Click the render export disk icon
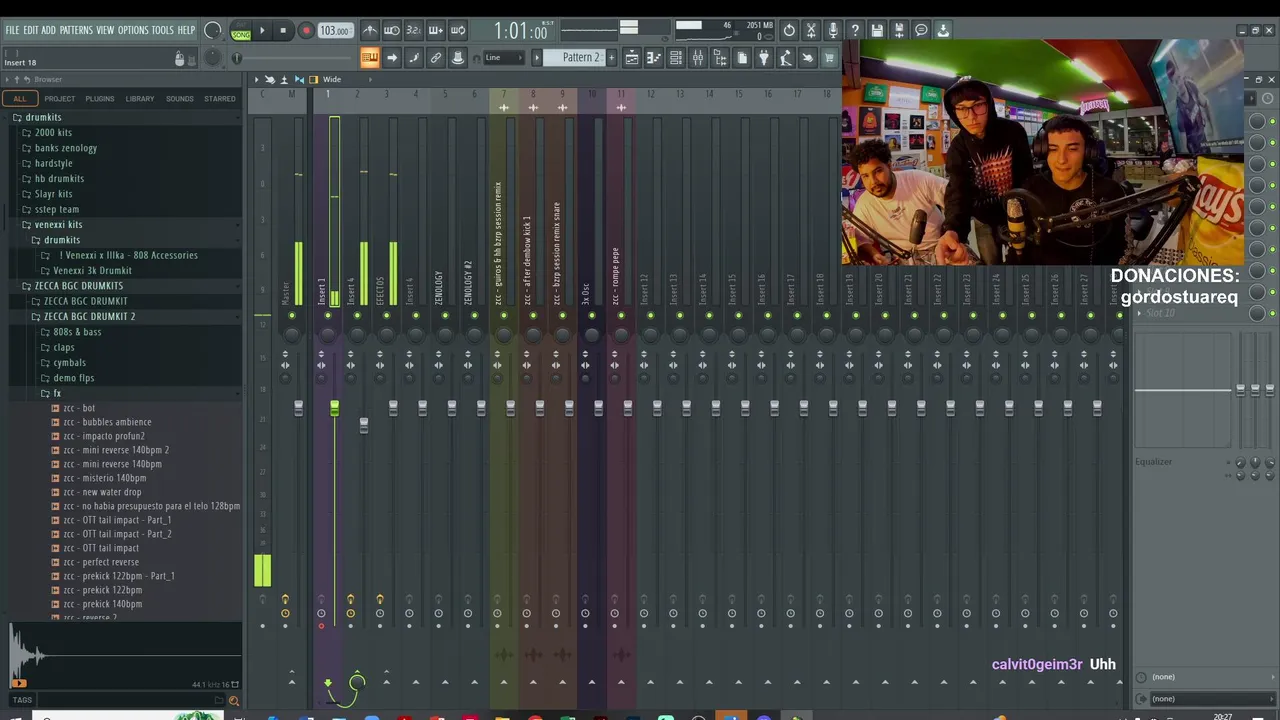Image resolution: width=1280 pixels, height=720 pixels. pos(899,31)
